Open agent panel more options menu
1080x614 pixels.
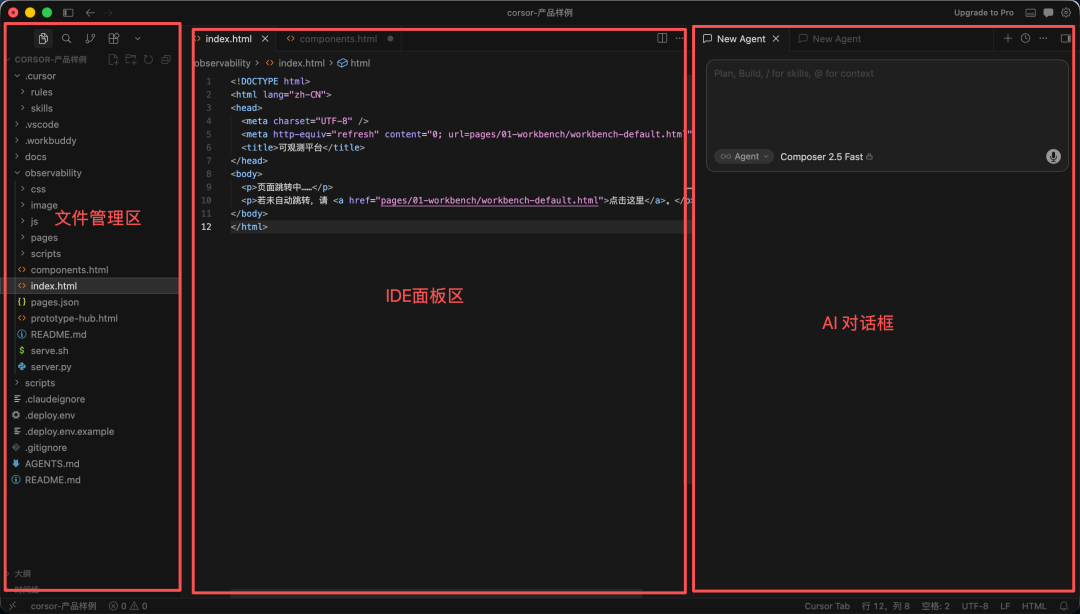pos(1043,39)
